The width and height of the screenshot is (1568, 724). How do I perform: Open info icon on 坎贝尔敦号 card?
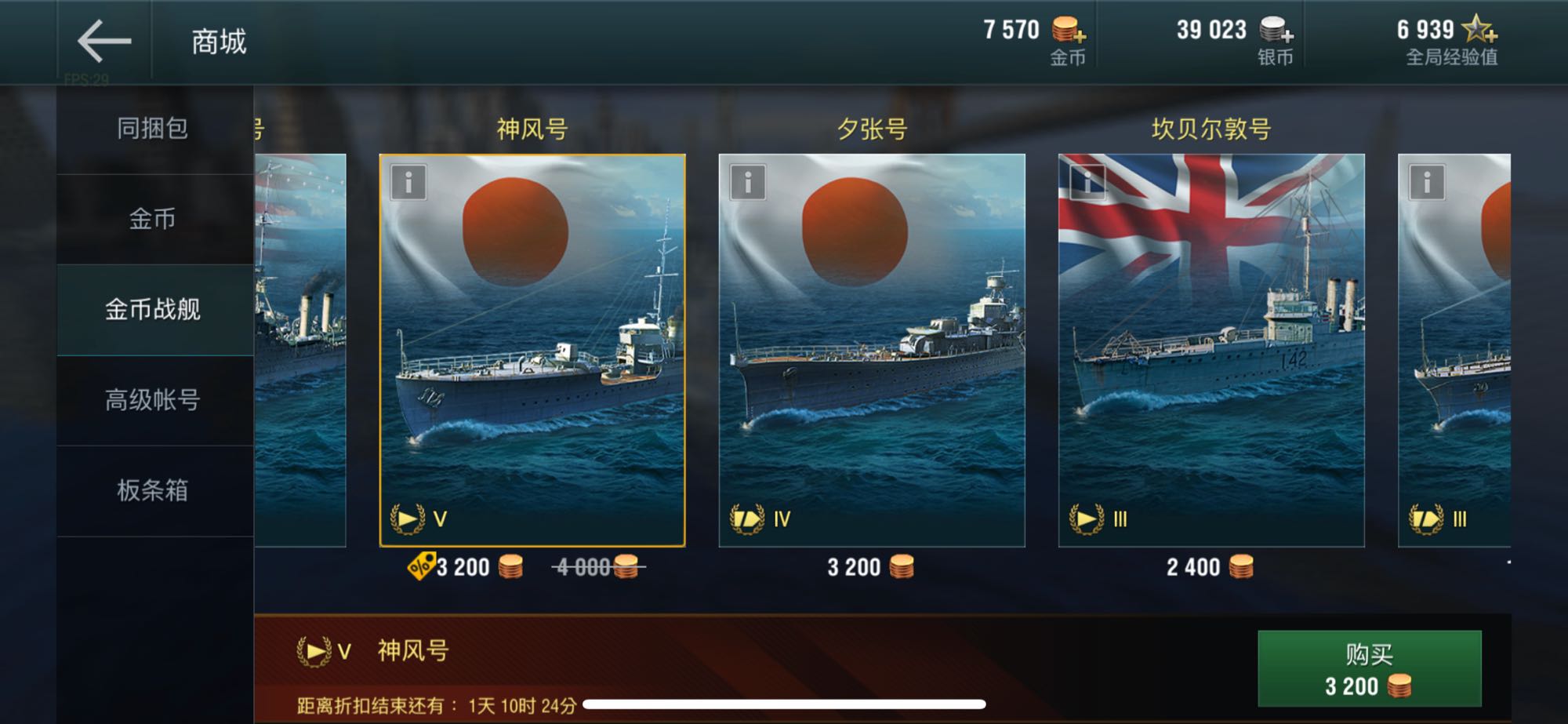point(1087,183)
